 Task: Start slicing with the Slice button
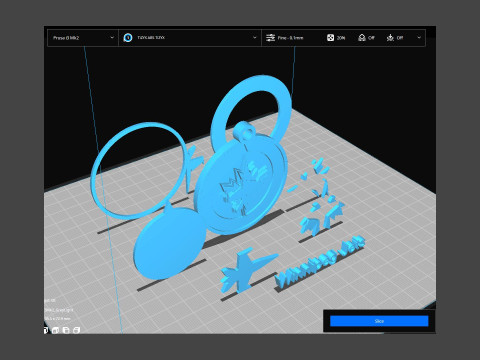(x=379, y=321)
